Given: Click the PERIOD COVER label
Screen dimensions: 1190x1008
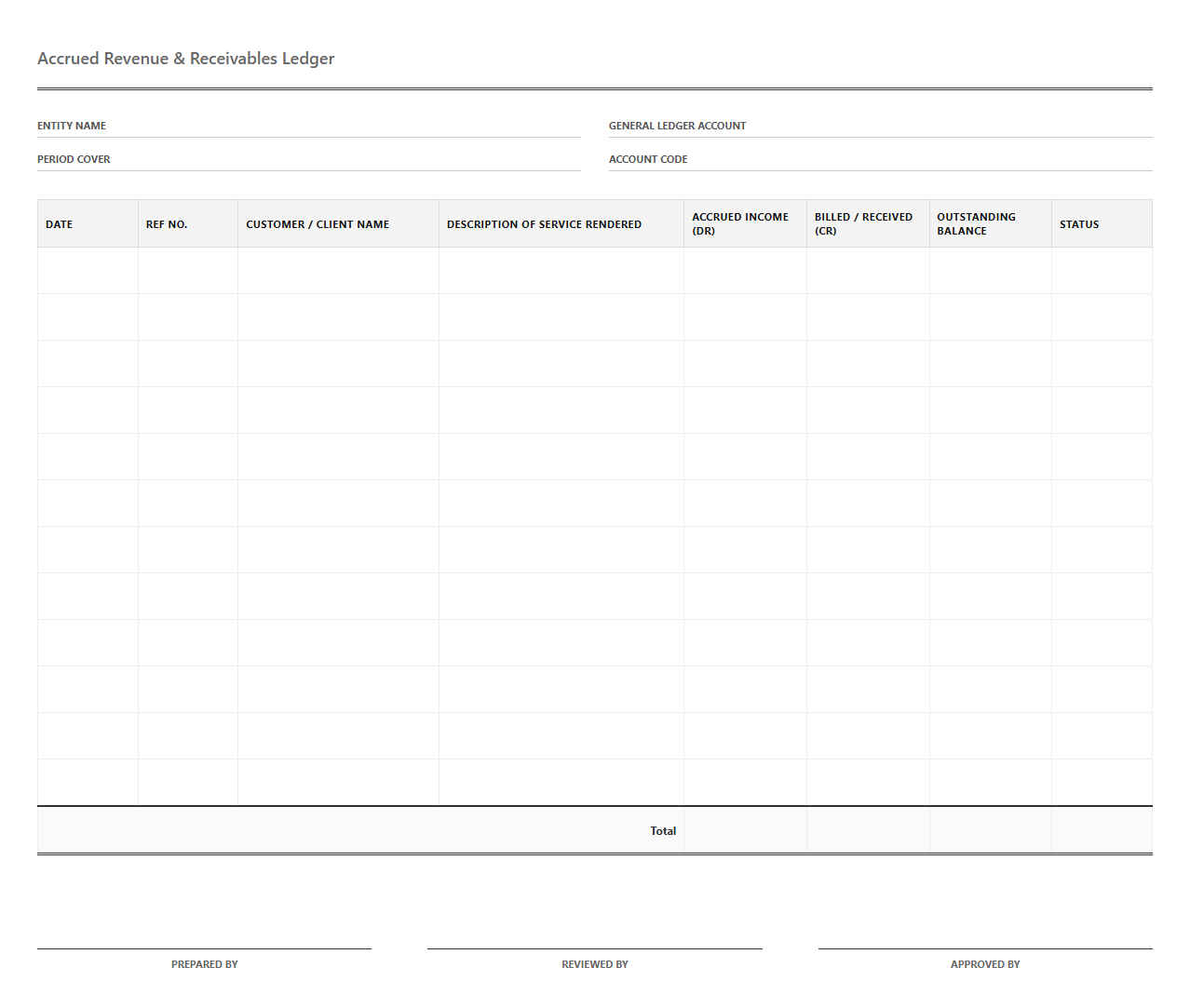Looking at the screenshot, I should click(x=74, y=159).
